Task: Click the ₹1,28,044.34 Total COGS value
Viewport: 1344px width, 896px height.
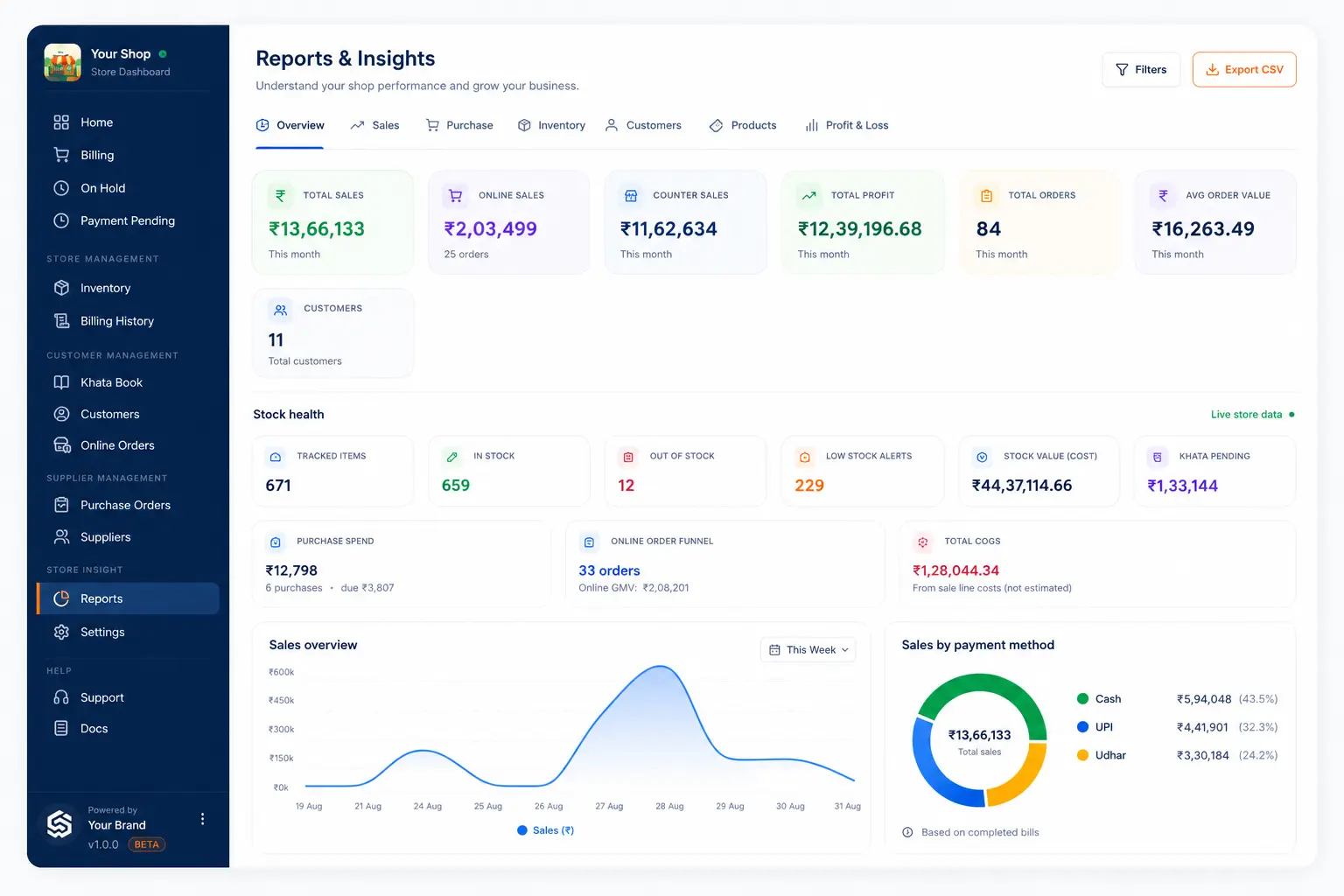Action: (955, 570)
